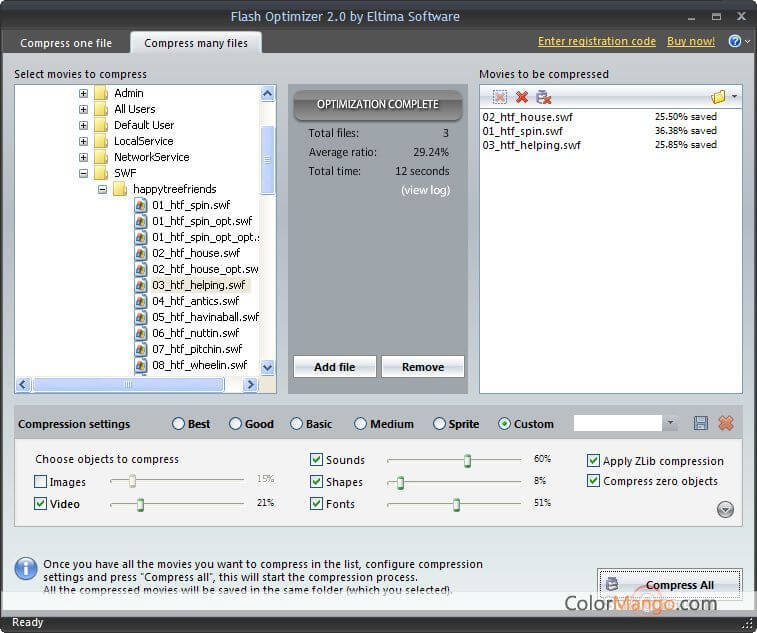The width and height of the screenshot is (757, 633).
Task: Click the red X delete icon above the movies list
Action: (521, 97)
